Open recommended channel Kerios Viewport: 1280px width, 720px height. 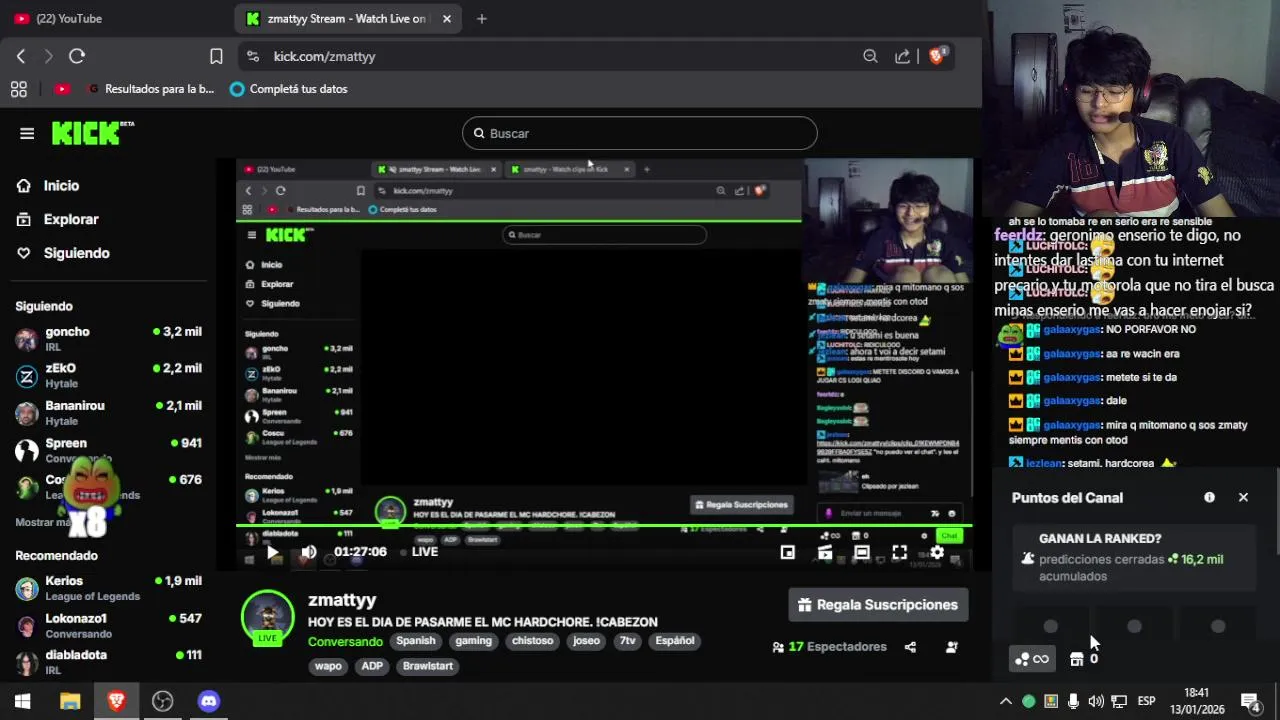108,588
